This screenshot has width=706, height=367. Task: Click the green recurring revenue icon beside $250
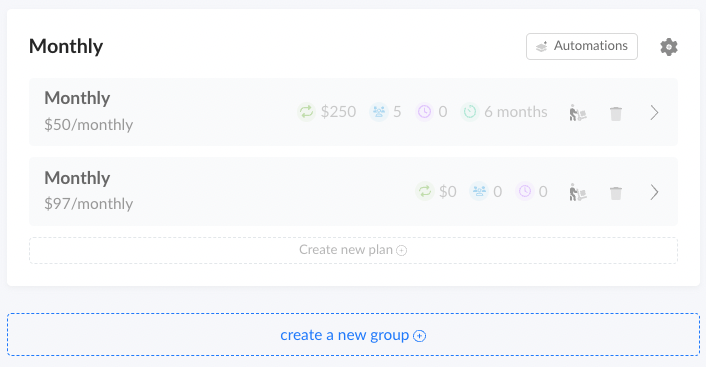pos(306,112)
